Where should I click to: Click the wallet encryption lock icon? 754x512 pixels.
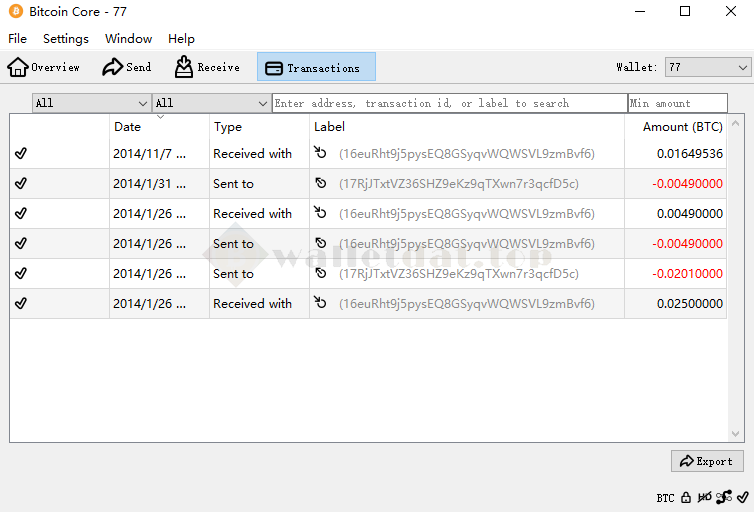pyautogui.click(x=686, y=497)
